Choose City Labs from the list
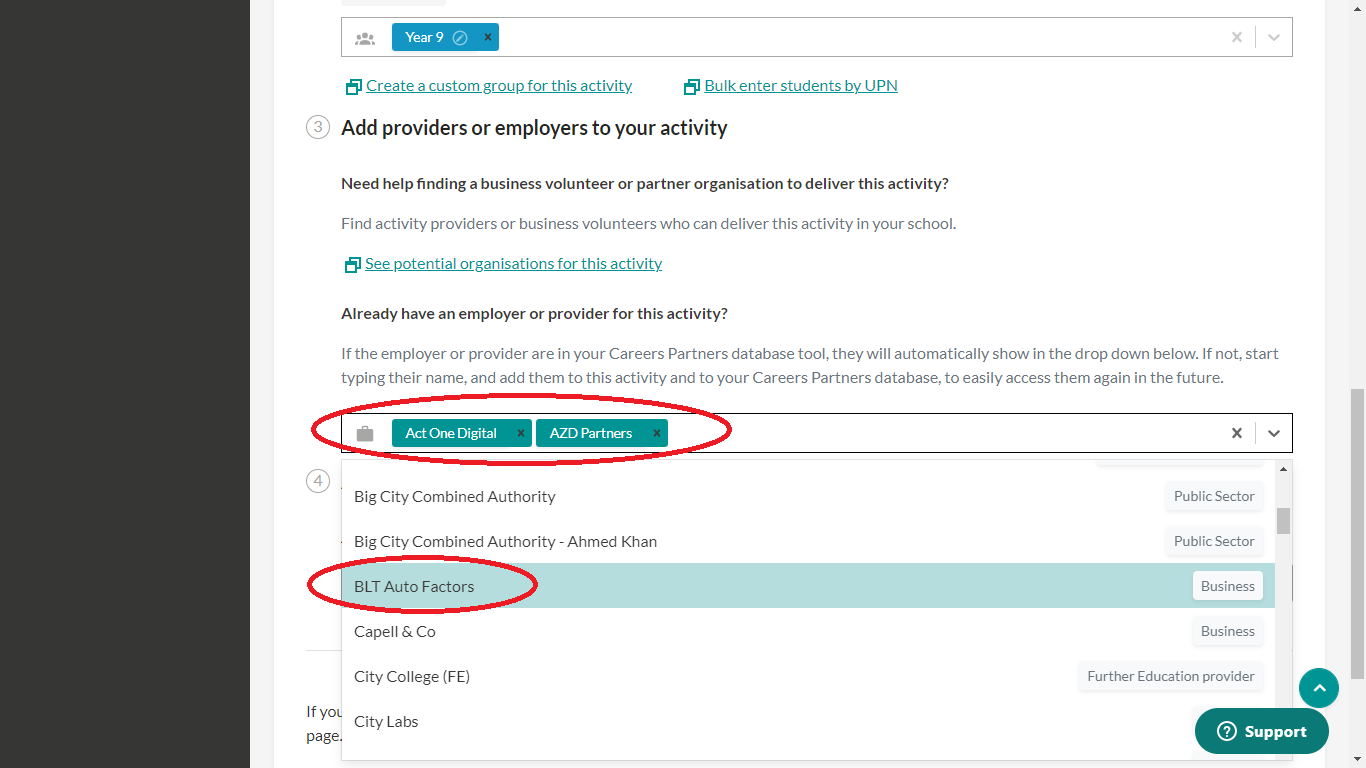The height and width of the screenshot is (768, 1366). [386, 722]
